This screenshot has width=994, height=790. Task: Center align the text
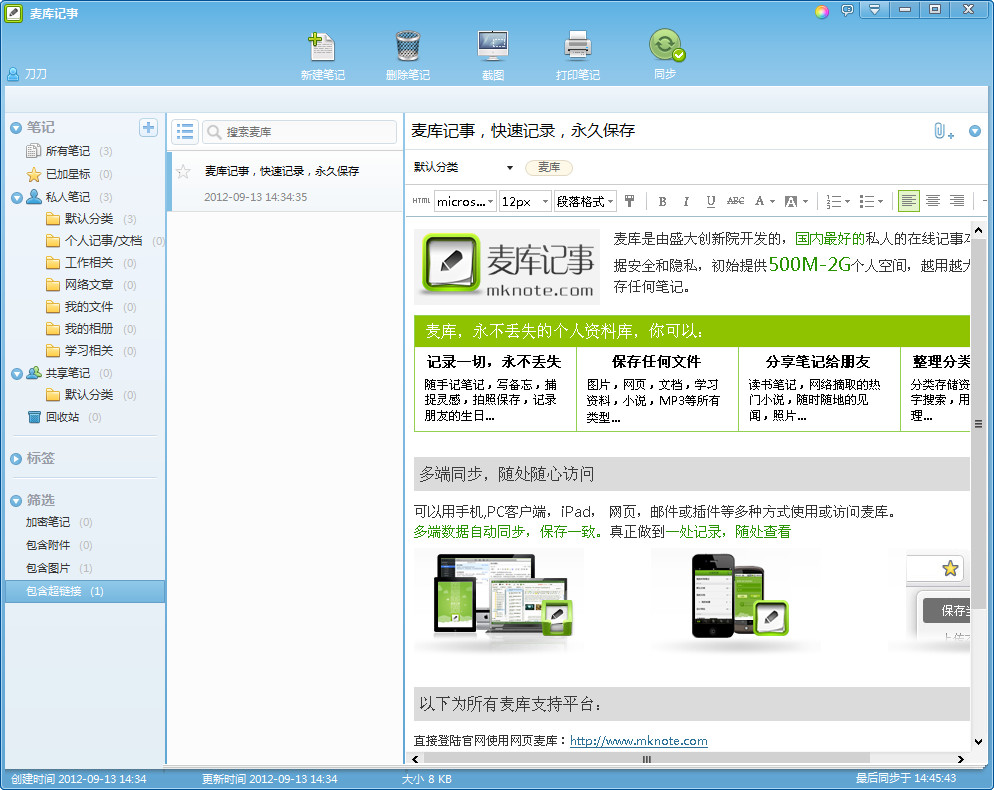933,201
